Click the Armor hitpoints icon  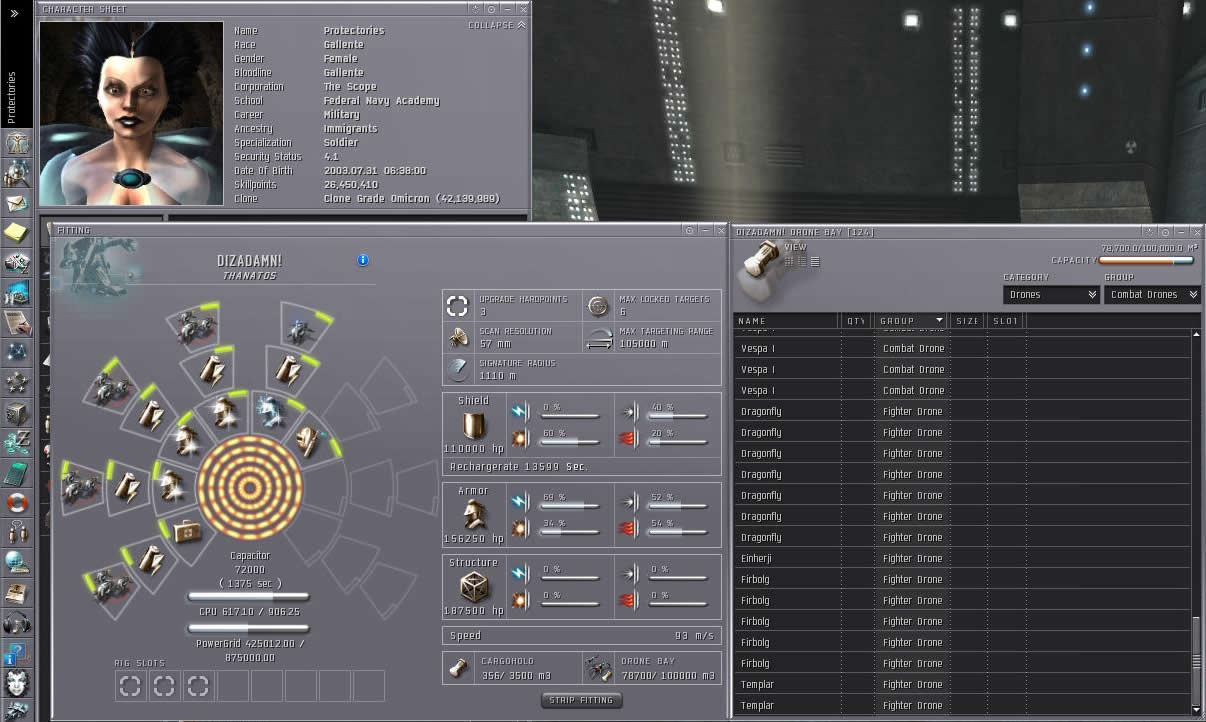pyautogui.click(x=474, y=514)
